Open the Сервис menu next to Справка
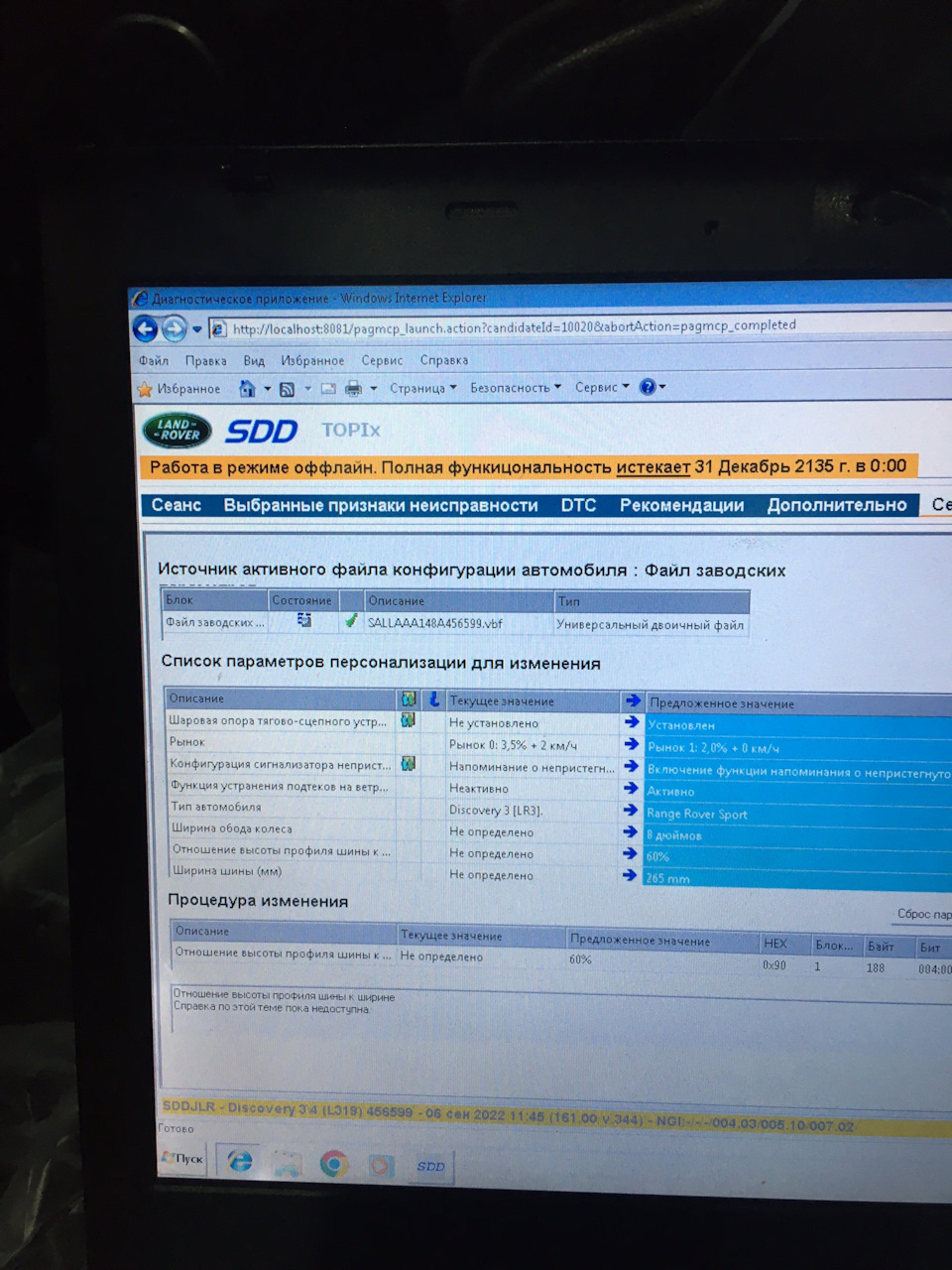This screenshot has width=952, height=1270. 382,361
